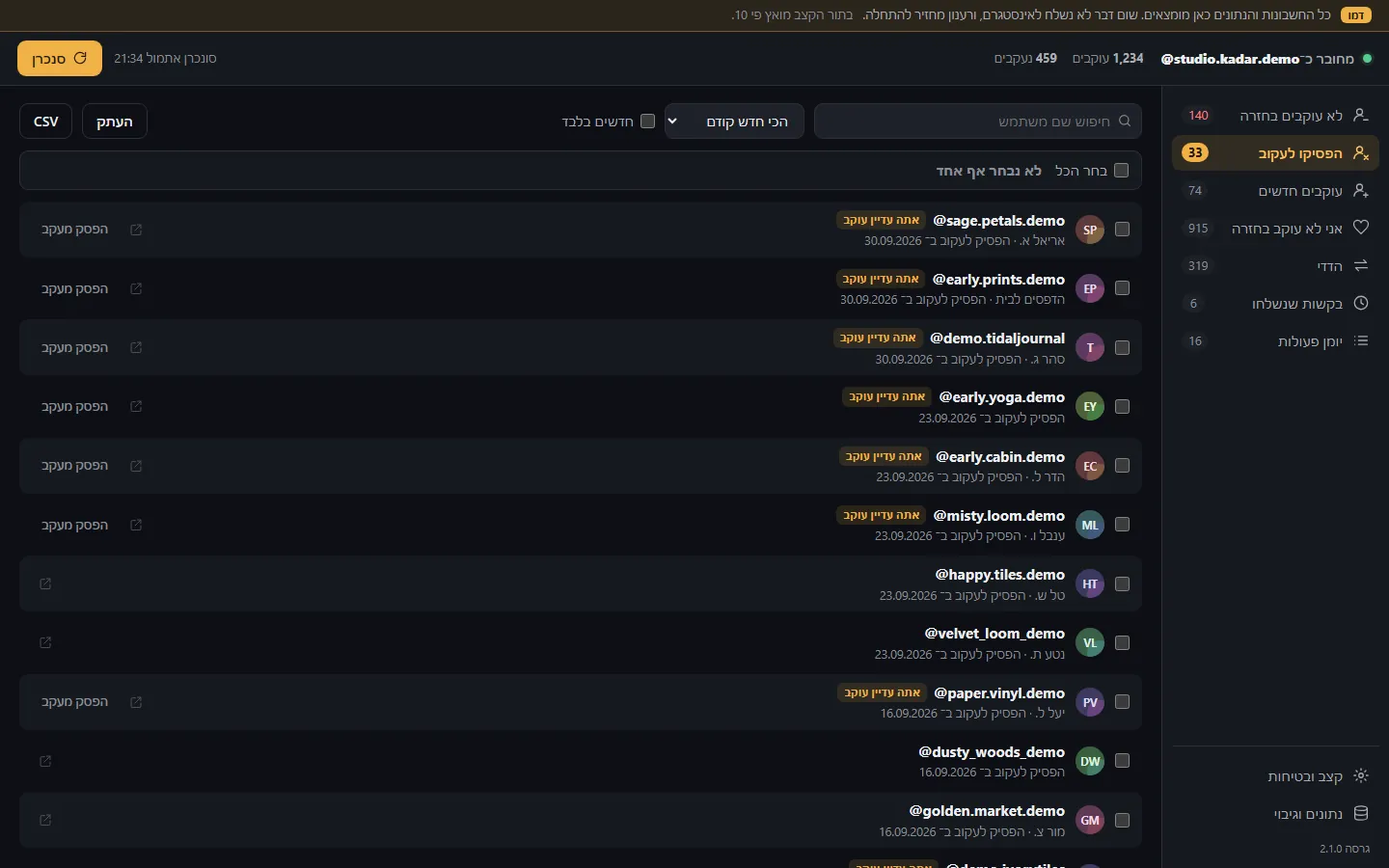Open the 'הכי חדש קודם' sort dropdown
Viewport: 1389px width, 868px height.
734,122
